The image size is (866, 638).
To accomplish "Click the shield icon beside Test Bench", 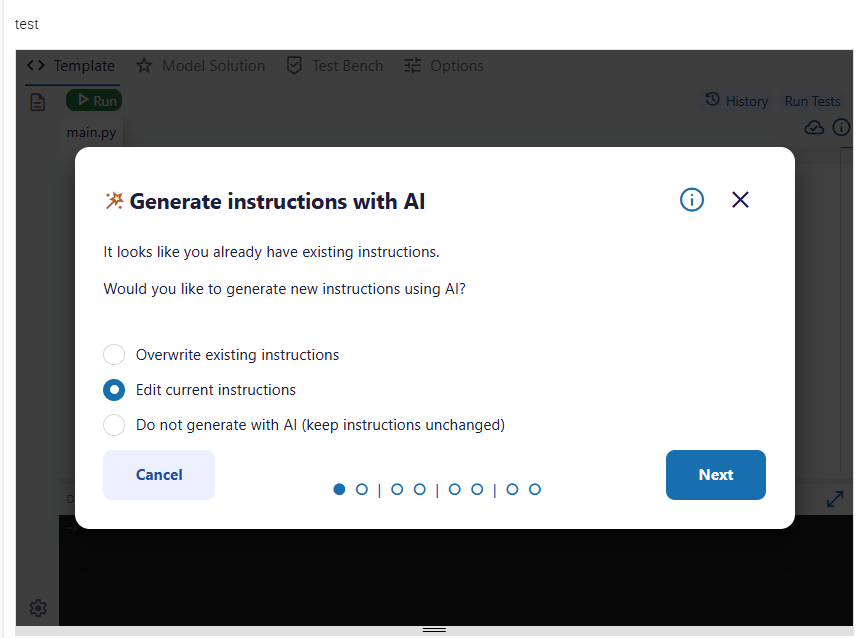I will 293,65.
